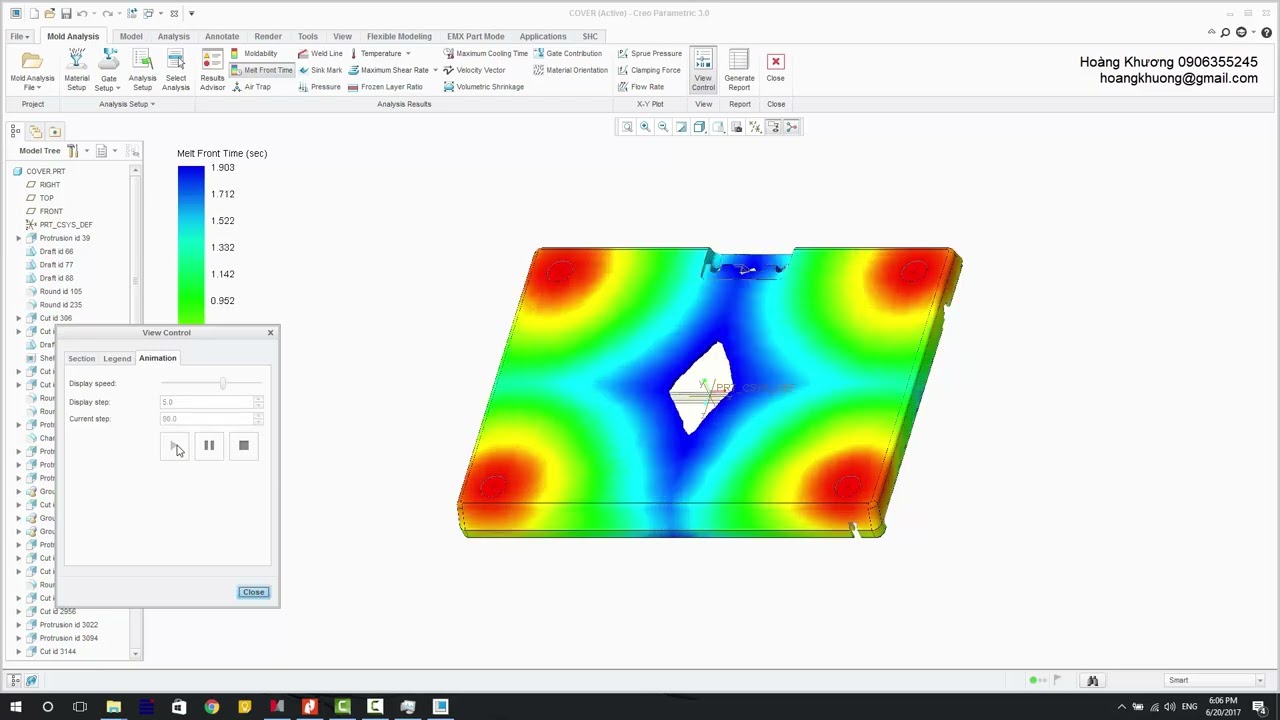This screenshot has height=720, width=1280.
Task: Open the Model ribbon tab
Action: 131,36
